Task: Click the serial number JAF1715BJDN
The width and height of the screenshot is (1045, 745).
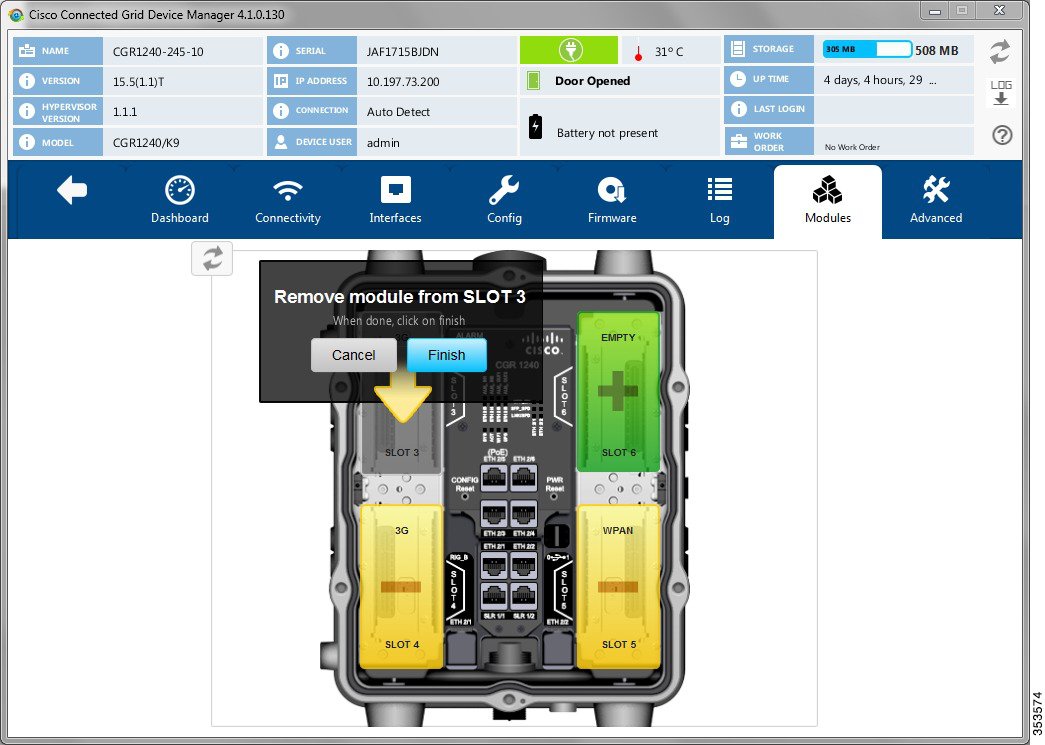Action: click(x=403, y=52)
